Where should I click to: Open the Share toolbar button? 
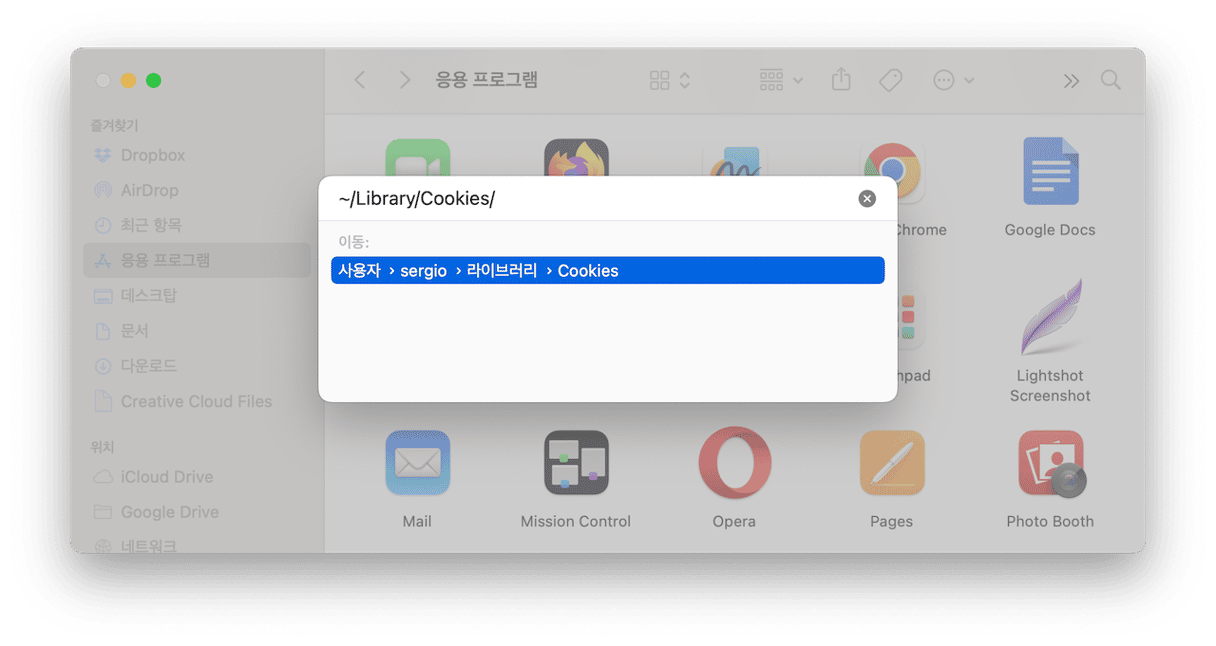841,80
